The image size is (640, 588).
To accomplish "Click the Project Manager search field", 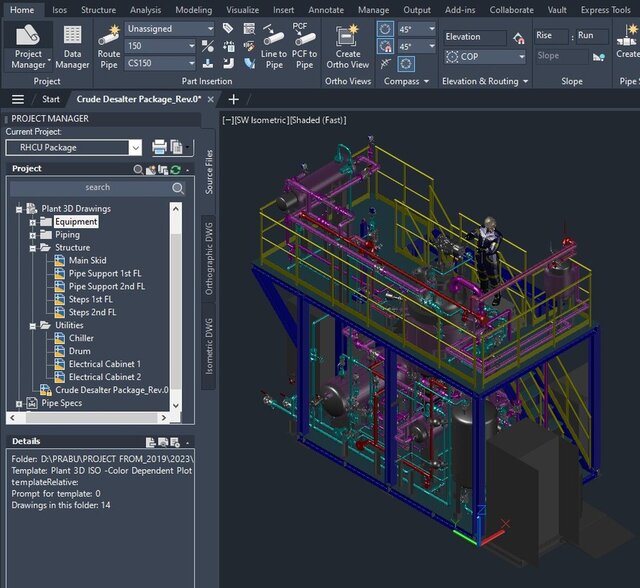I will tap(98, 188).
